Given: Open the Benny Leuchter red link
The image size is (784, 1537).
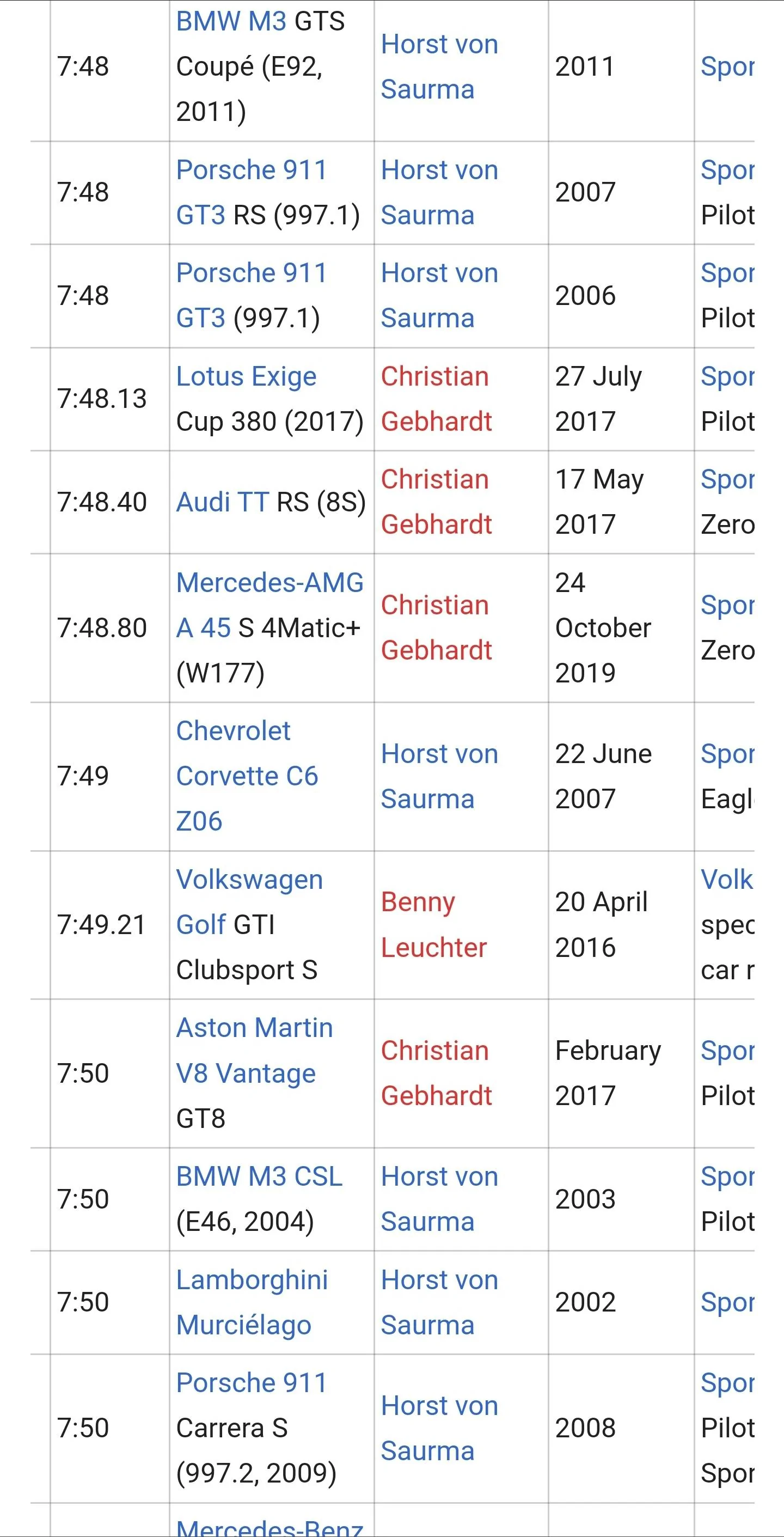Looking at the screenshot, I should coord(434,924).
